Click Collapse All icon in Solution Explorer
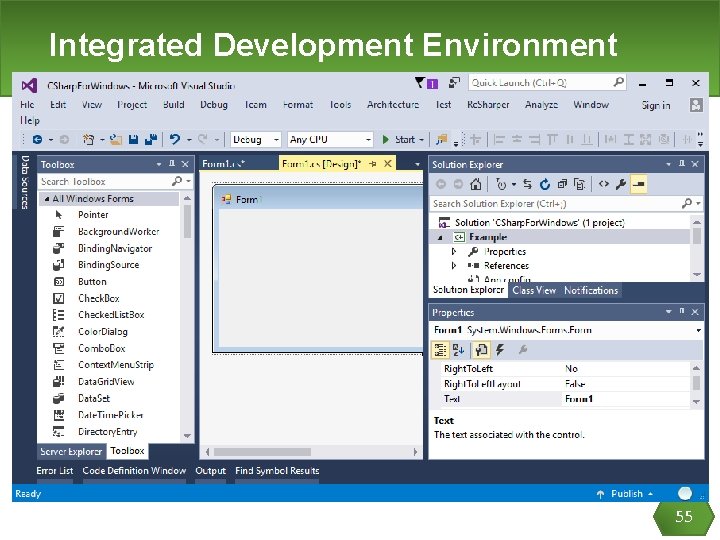The image size is (720, 540). pyautogui.click(x=562, y=184)
